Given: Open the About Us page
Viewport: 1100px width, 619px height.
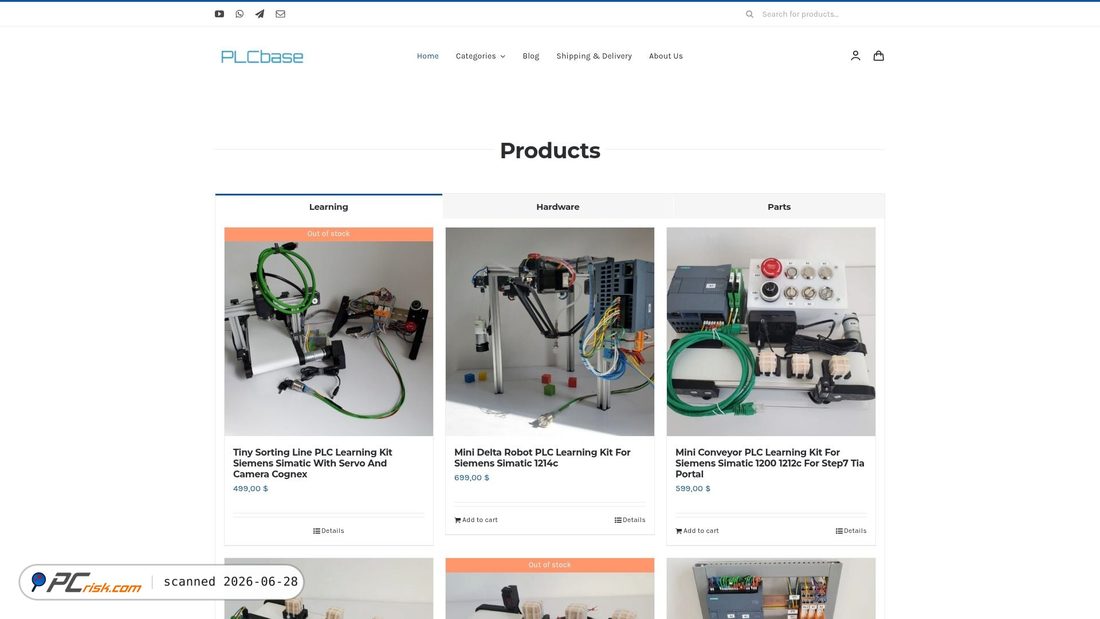Looking at the screenshot, I should [x=665, y=56].
